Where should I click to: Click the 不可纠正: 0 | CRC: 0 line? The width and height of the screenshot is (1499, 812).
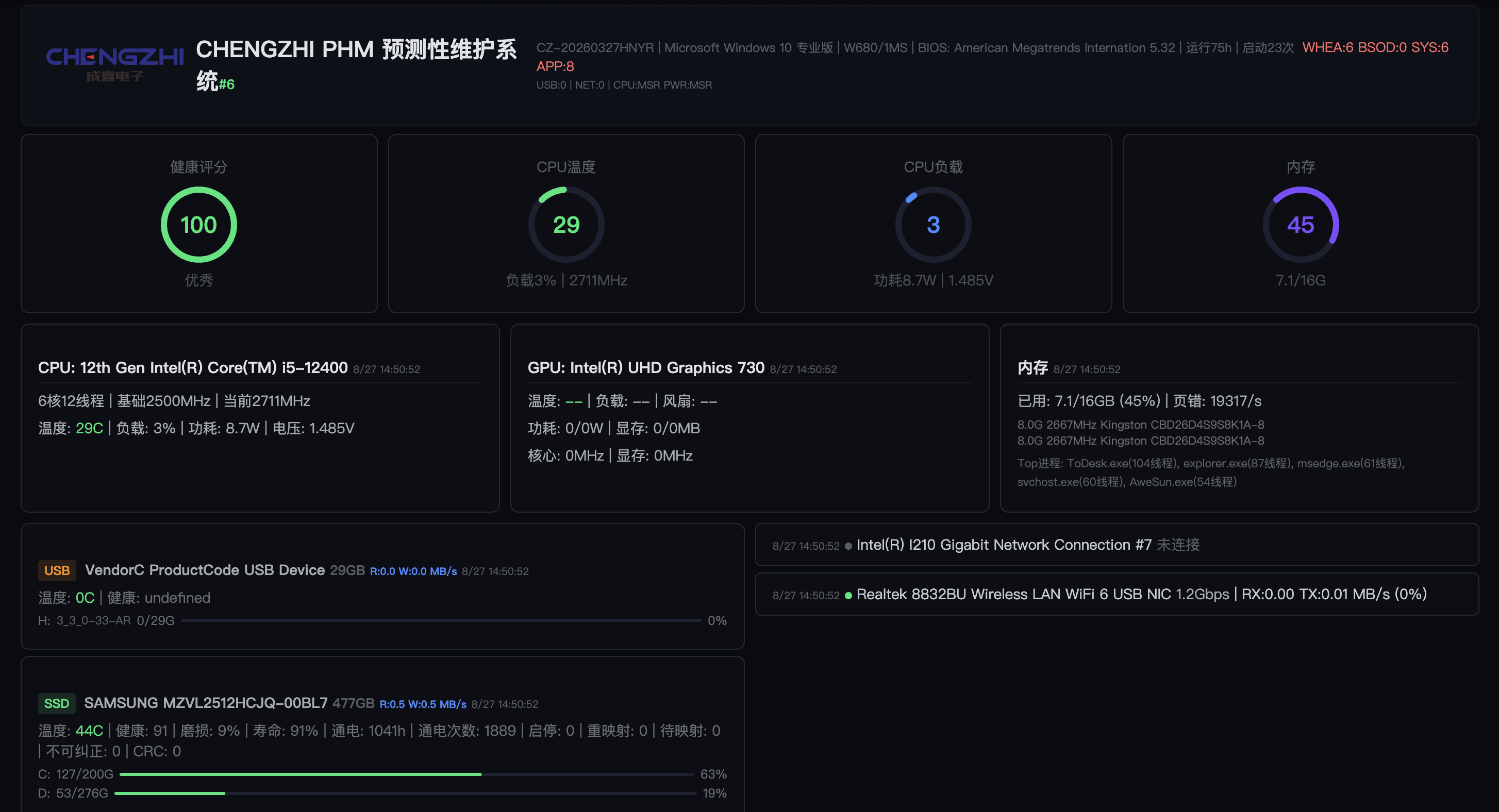tap(109, 752)
